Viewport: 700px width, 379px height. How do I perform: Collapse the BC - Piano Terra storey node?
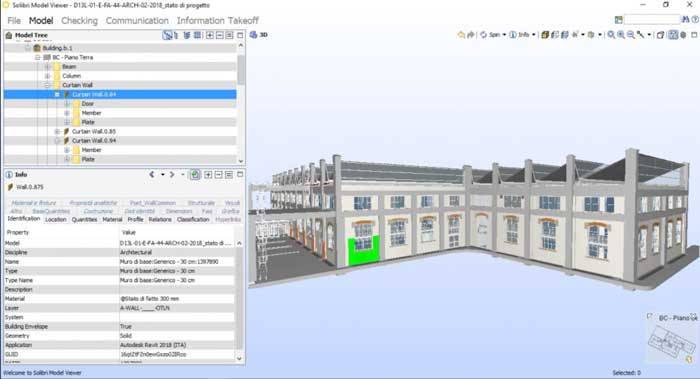tap(38, 57)
